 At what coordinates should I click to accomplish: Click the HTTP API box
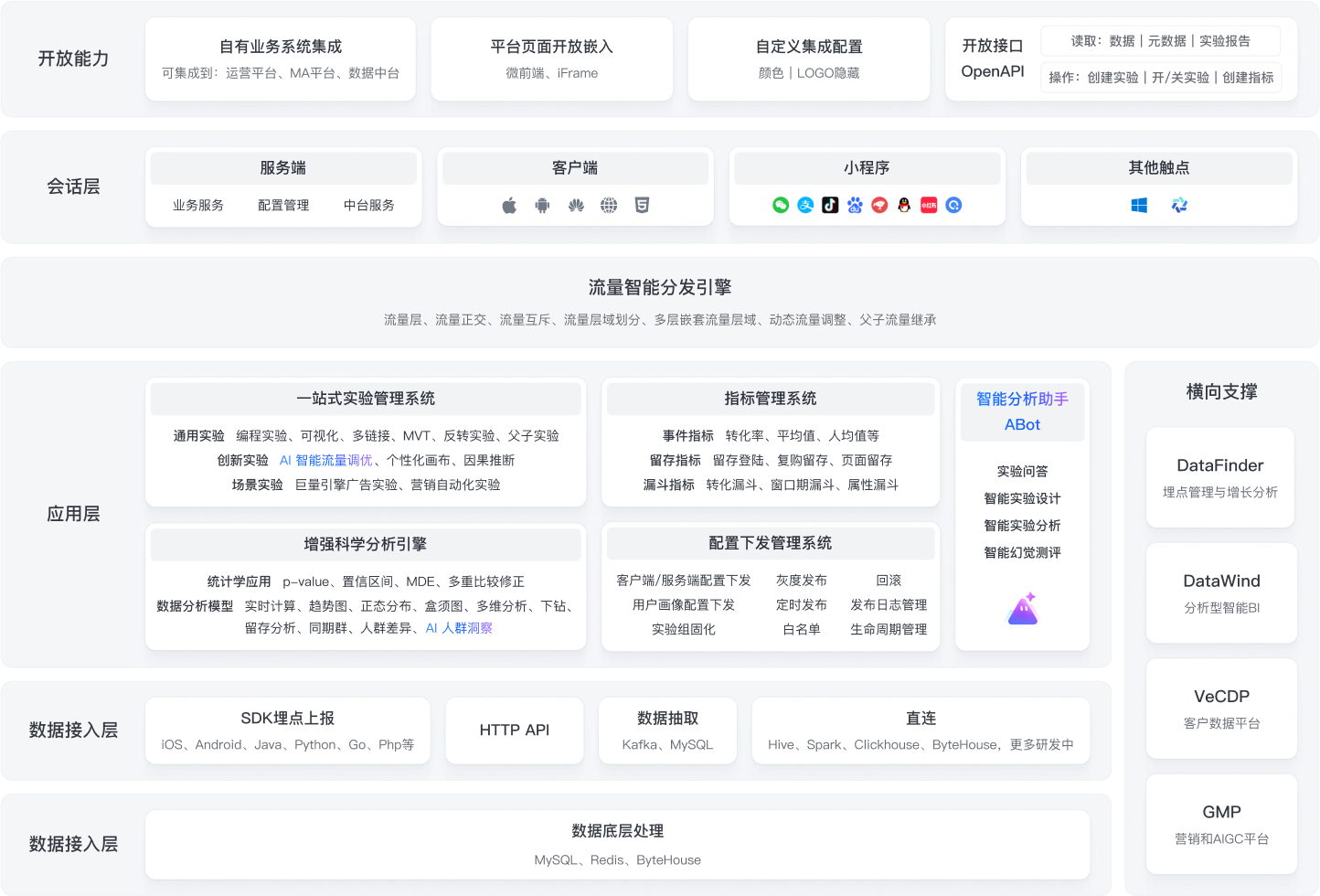click(515, 731)
